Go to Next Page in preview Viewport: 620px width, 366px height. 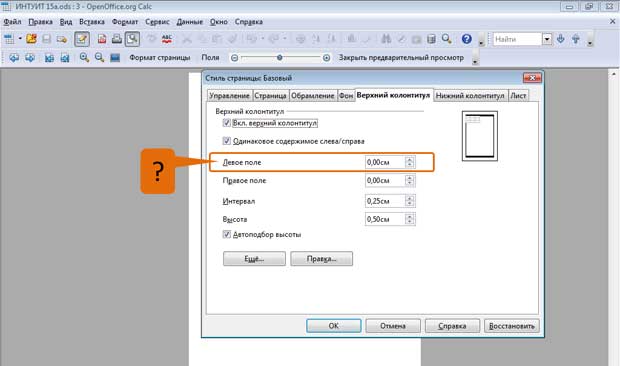click(30, 58)
